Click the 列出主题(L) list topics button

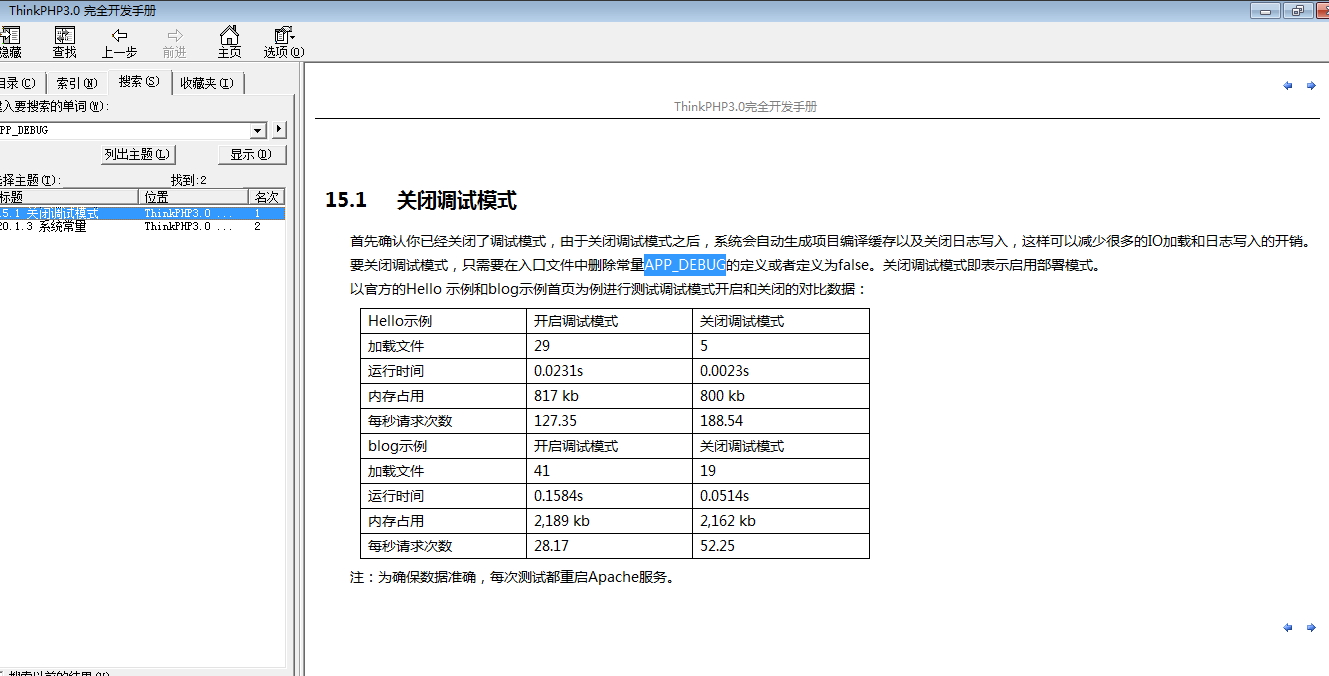(x=138, y=154)
